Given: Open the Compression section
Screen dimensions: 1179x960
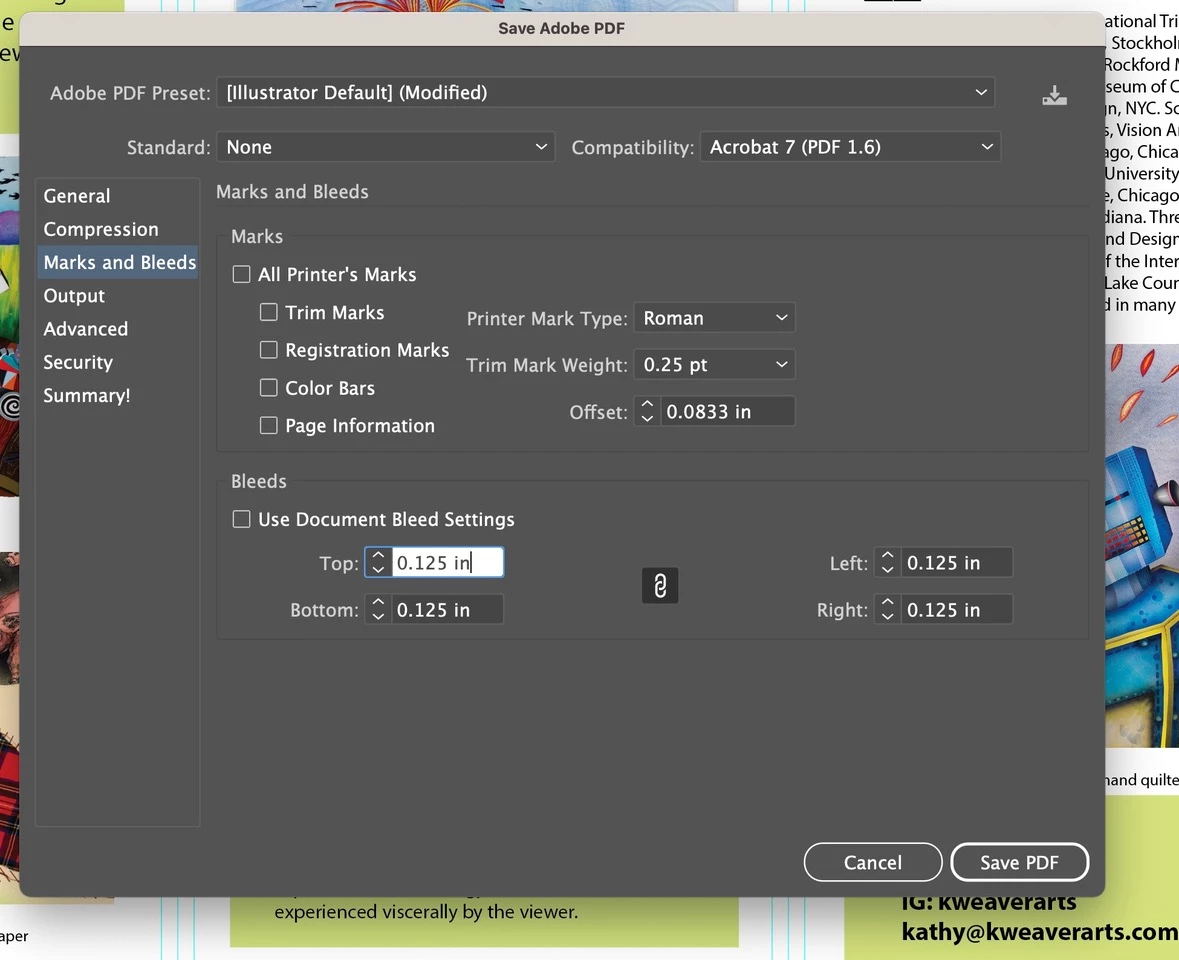Looking at the screenshot, I should 118,229.
